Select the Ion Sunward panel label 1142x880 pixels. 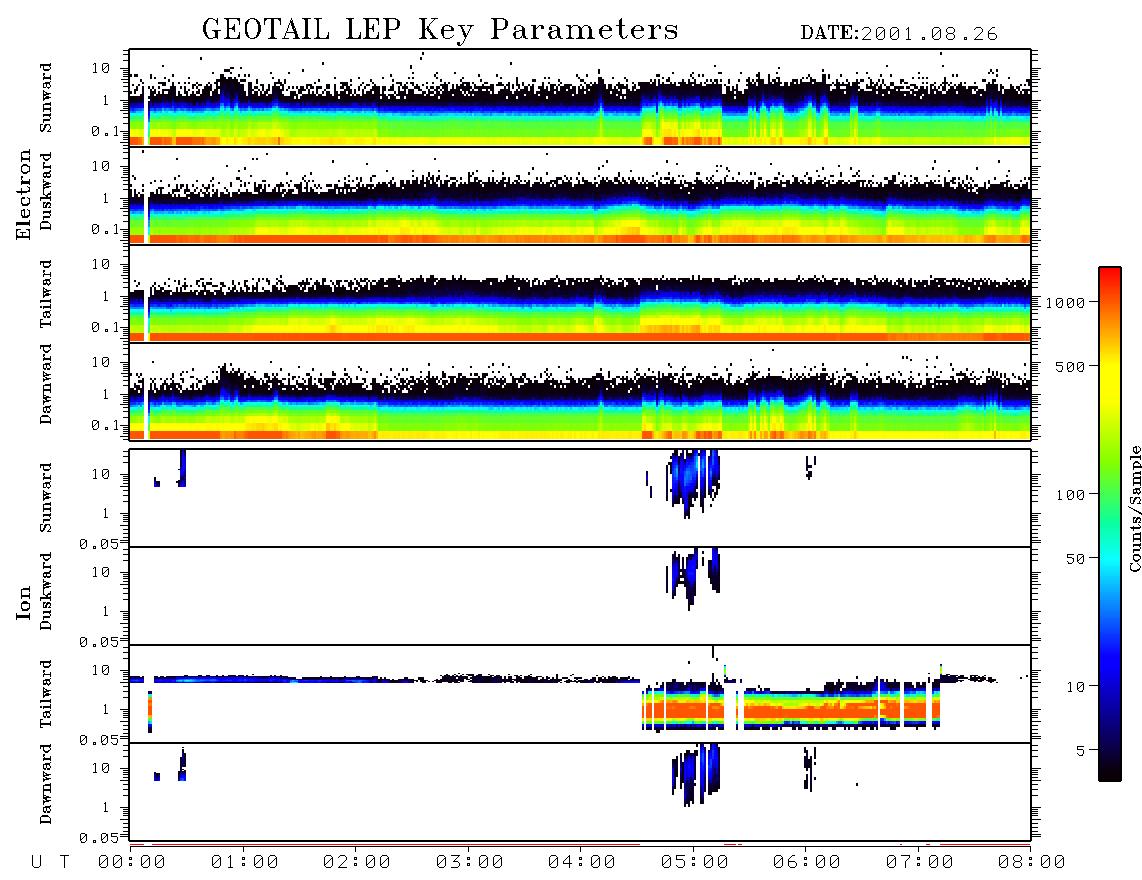point(46,498)
